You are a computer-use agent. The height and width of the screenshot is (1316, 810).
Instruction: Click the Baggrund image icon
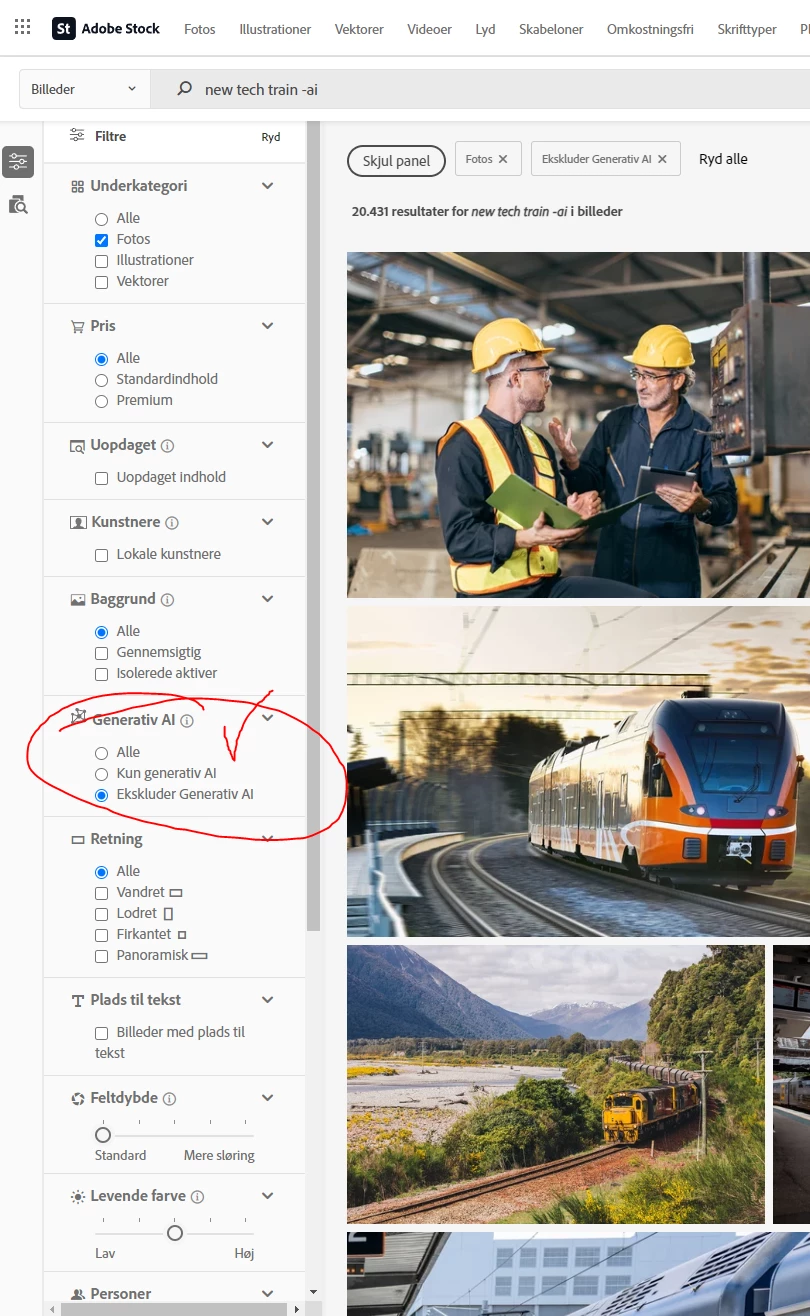[78, 600]
